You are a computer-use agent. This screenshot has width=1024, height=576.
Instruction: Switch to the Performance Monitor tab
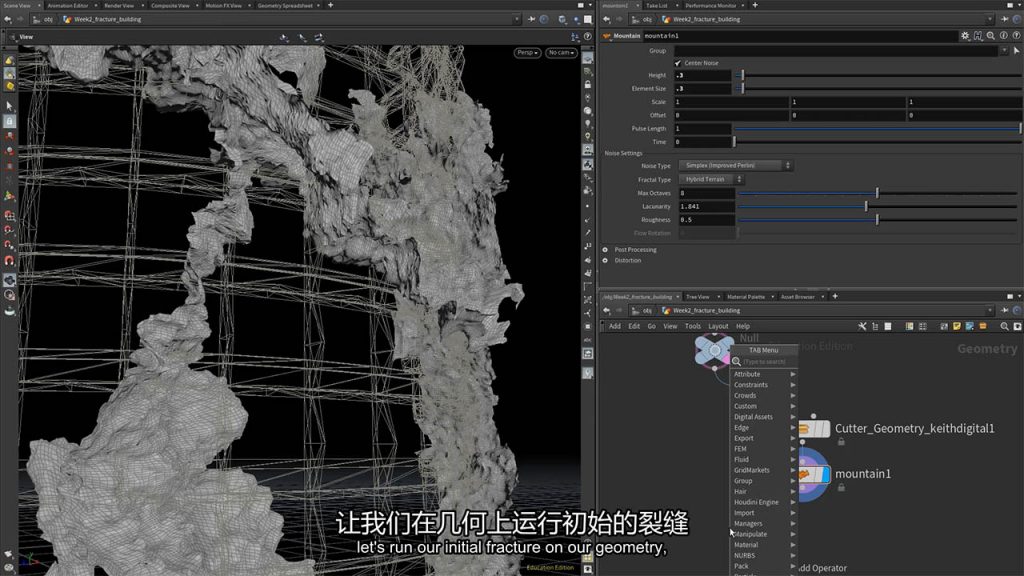click(x=711, y=5)
